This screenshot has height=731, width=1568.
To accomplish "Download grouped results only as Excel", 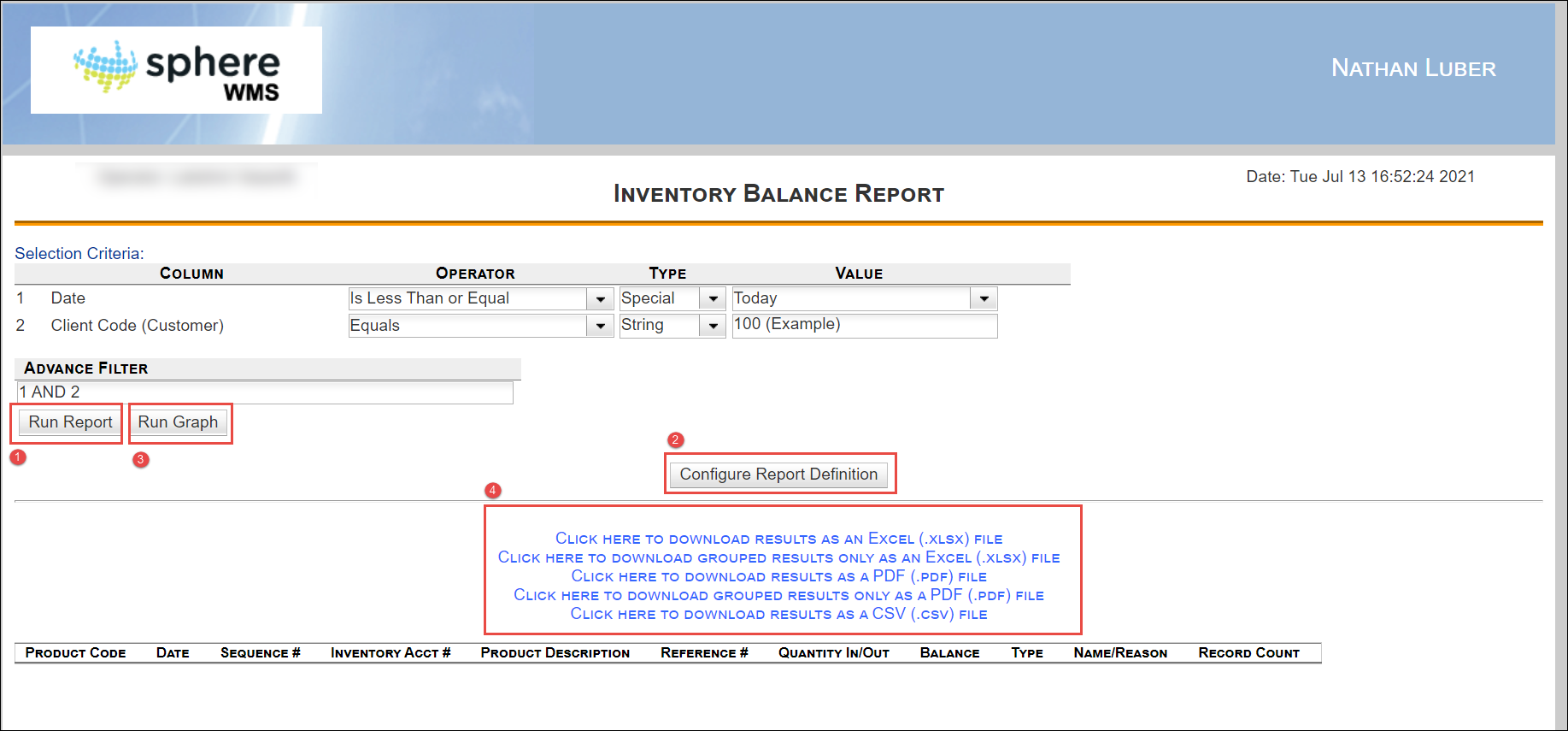I will pyautogui.click(x=778, y=557).
